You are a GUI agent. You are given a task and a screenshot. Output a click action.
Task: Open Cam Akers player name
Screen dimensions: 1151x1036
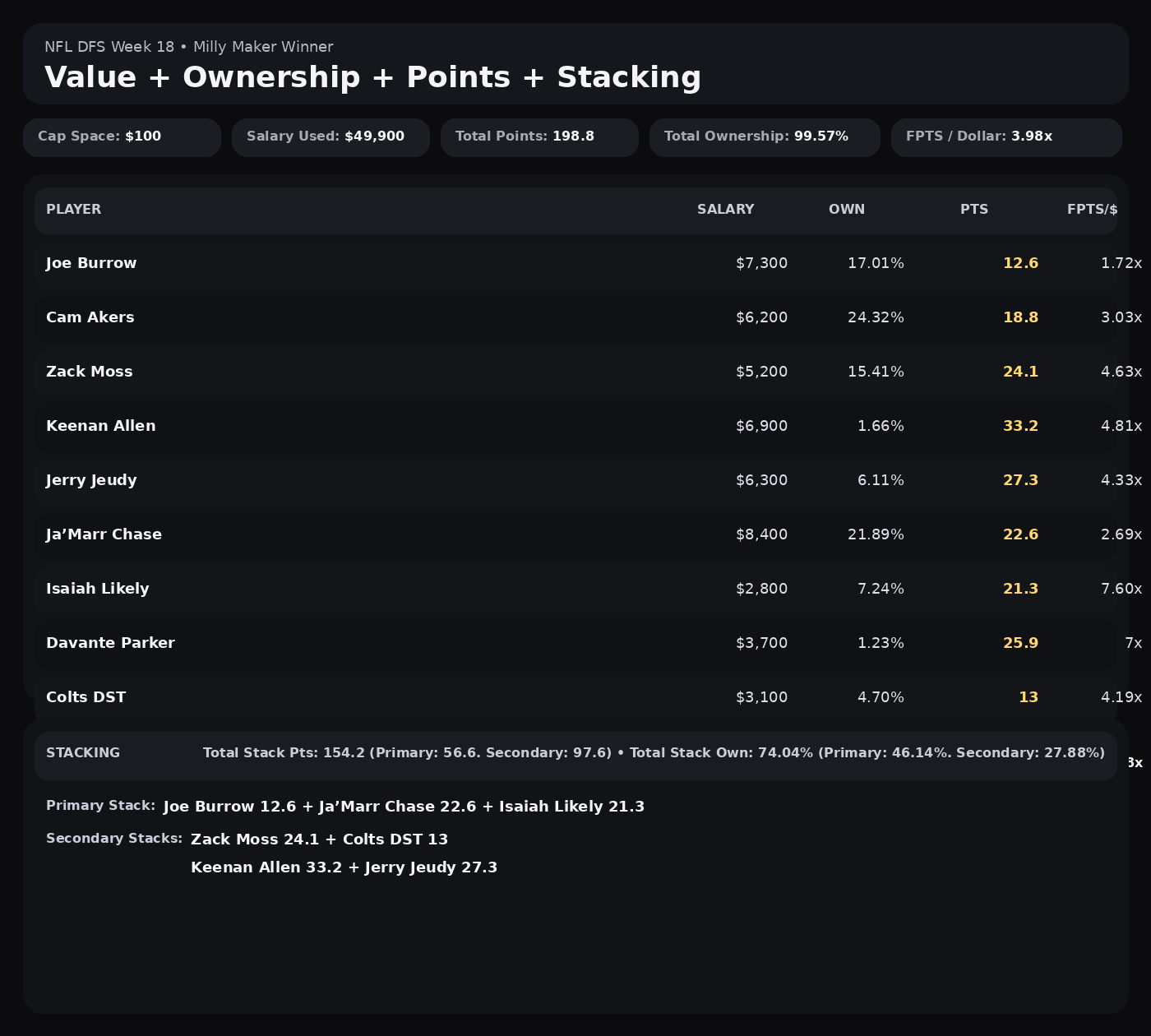coord(90,318)
